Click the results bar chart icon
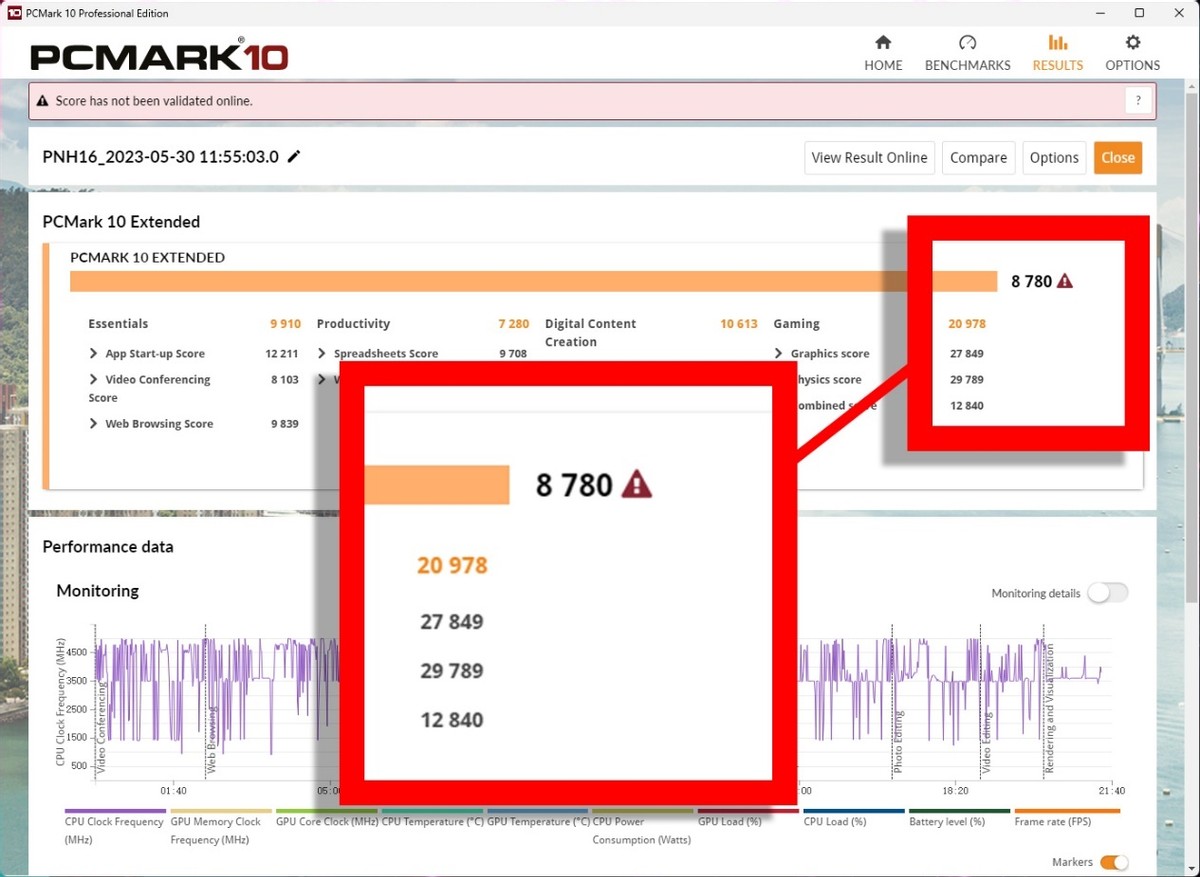Viewport: 1200px width, 877px height. 1057,42
